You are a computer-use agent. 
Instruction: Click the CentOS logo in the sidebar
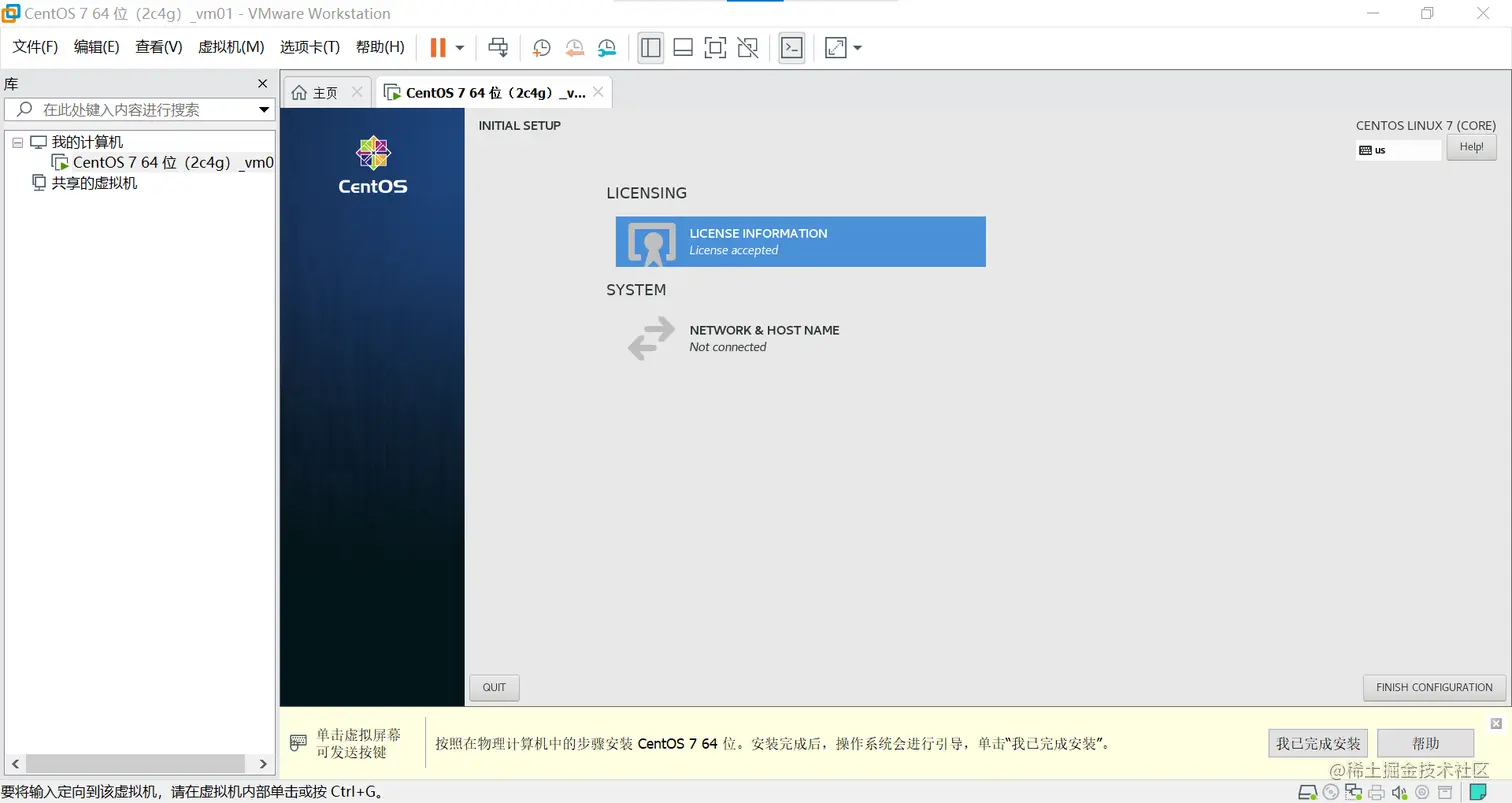click(373, 165)
